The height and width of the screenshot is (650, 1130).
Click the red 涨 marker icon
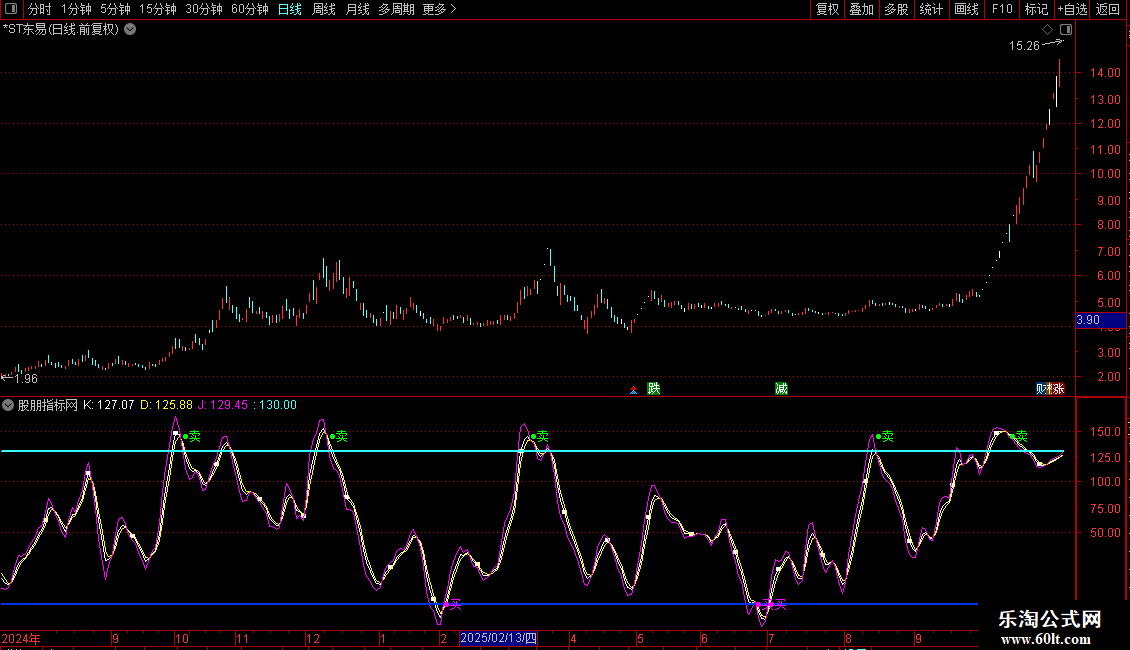[x=1057, y=388]
